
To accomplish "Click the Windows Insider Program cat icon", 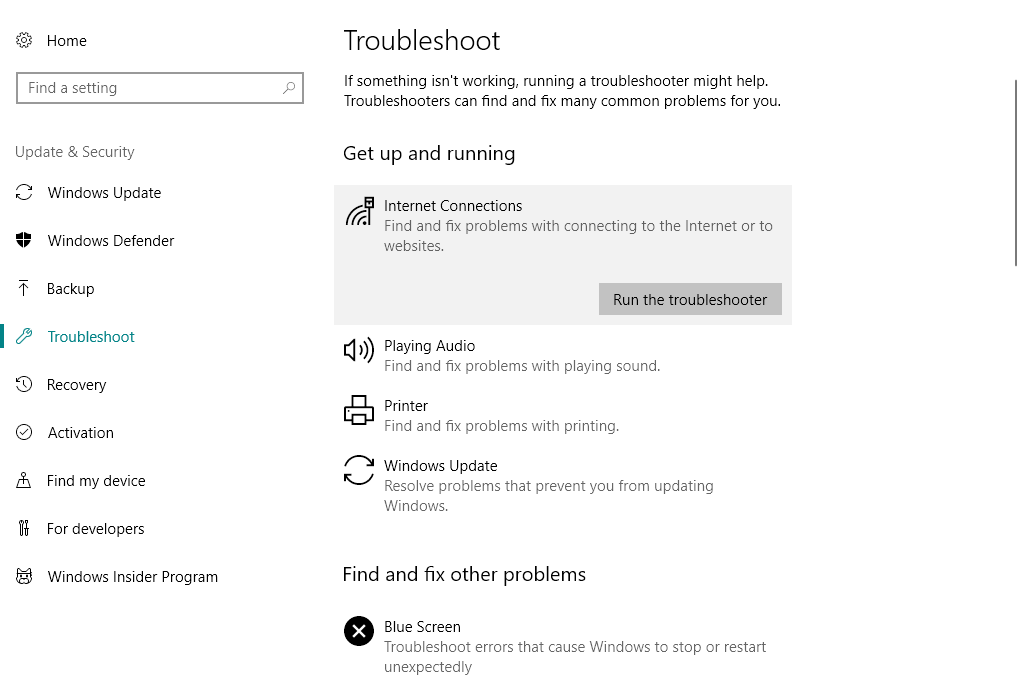I will (24, 577).
